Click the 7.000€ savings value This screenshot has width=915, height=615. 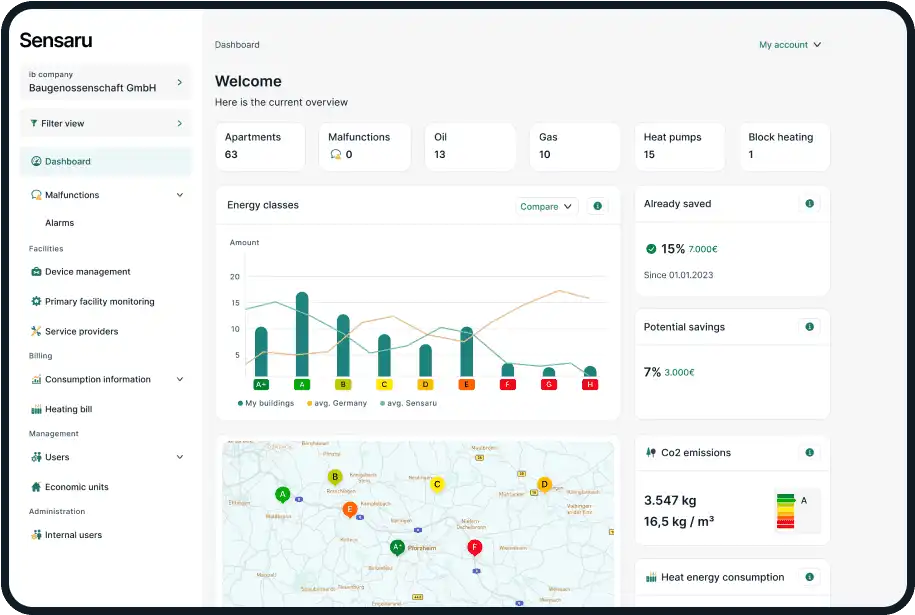pos(703,249)
